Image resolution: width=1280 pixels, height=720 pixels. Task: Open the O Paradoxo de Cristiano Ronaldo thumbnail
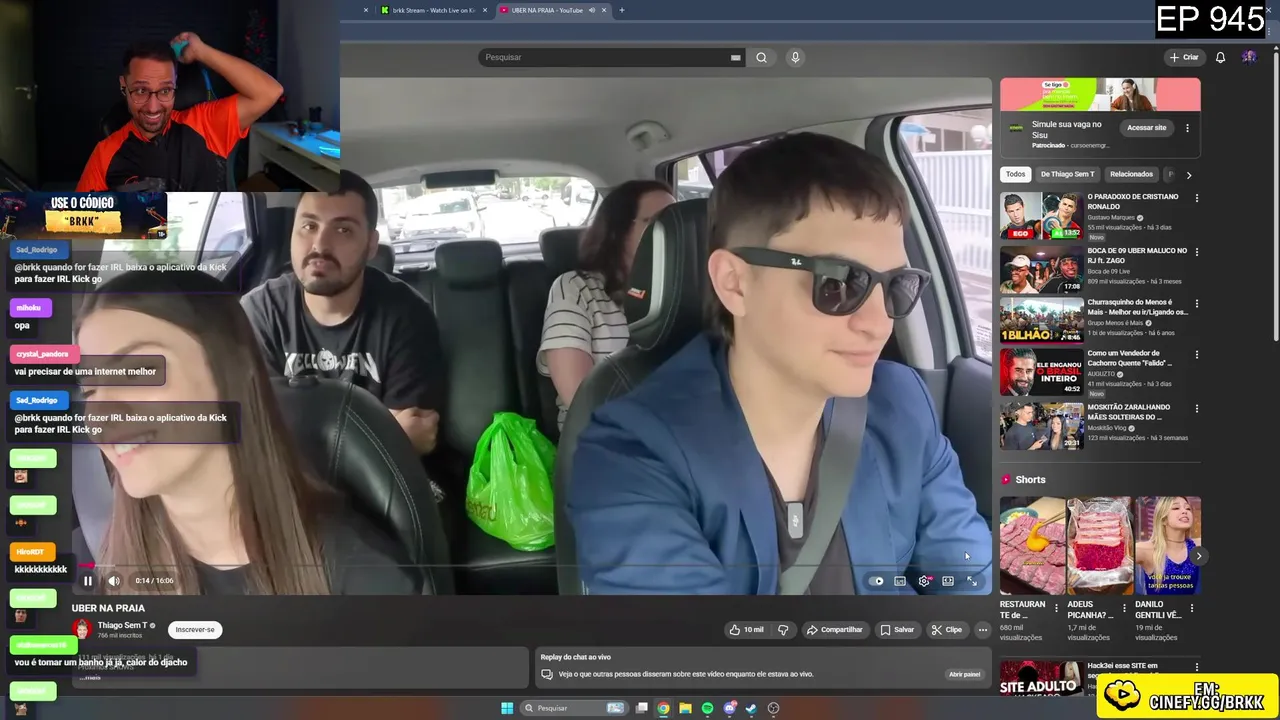click(1041, 215)
